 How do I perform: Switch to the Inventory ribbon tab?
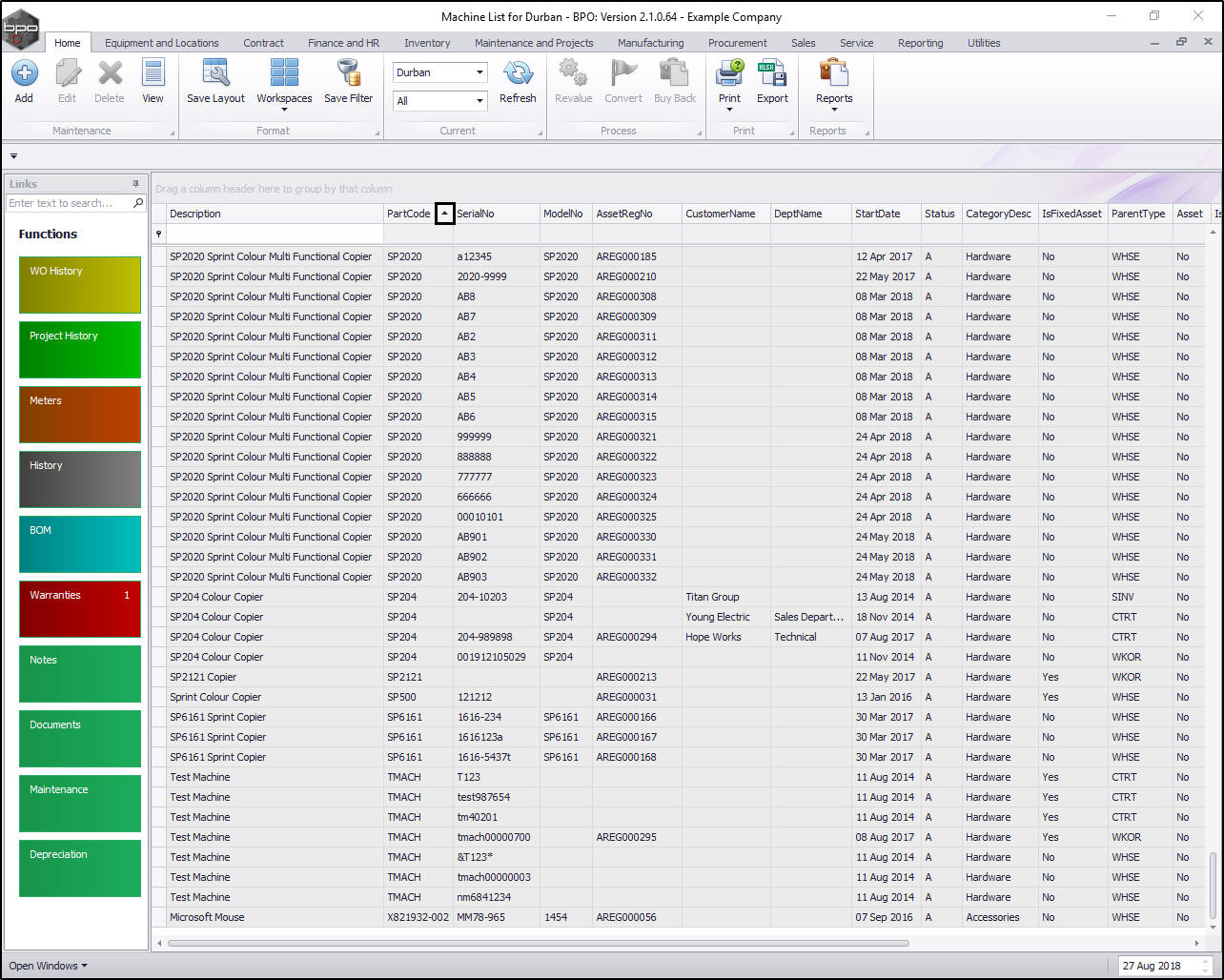pos(427,43)
